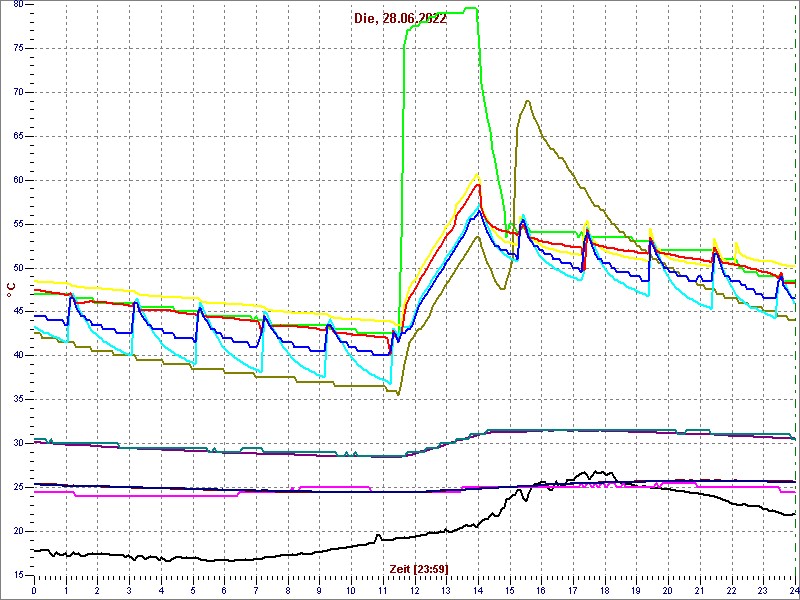The image size is (800, 600).
Task: Select the 30 label on the temperature axis
Action: click(x=18, y=443)
